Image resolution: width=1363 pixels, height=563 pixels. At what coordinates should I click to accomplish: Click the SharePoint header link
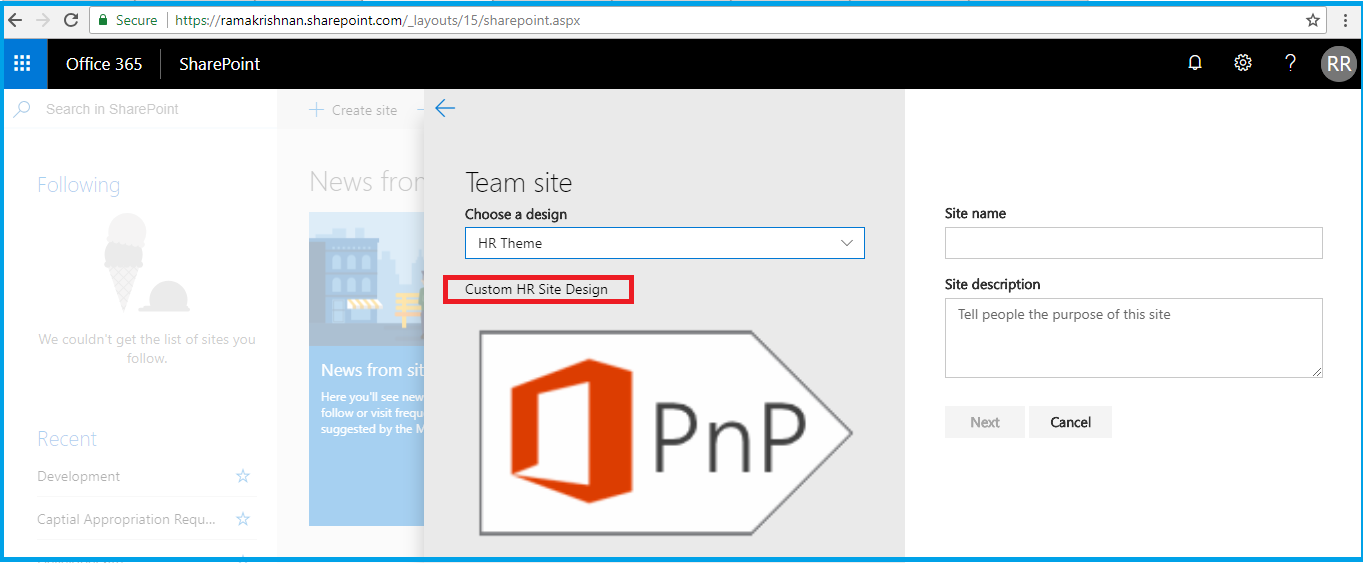(219, 64)
